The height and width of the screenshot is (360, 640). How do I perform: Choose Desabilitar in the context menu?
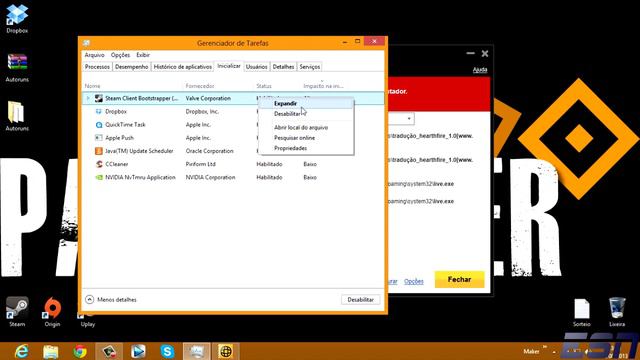pyautogui.click(x=306, y=114)
